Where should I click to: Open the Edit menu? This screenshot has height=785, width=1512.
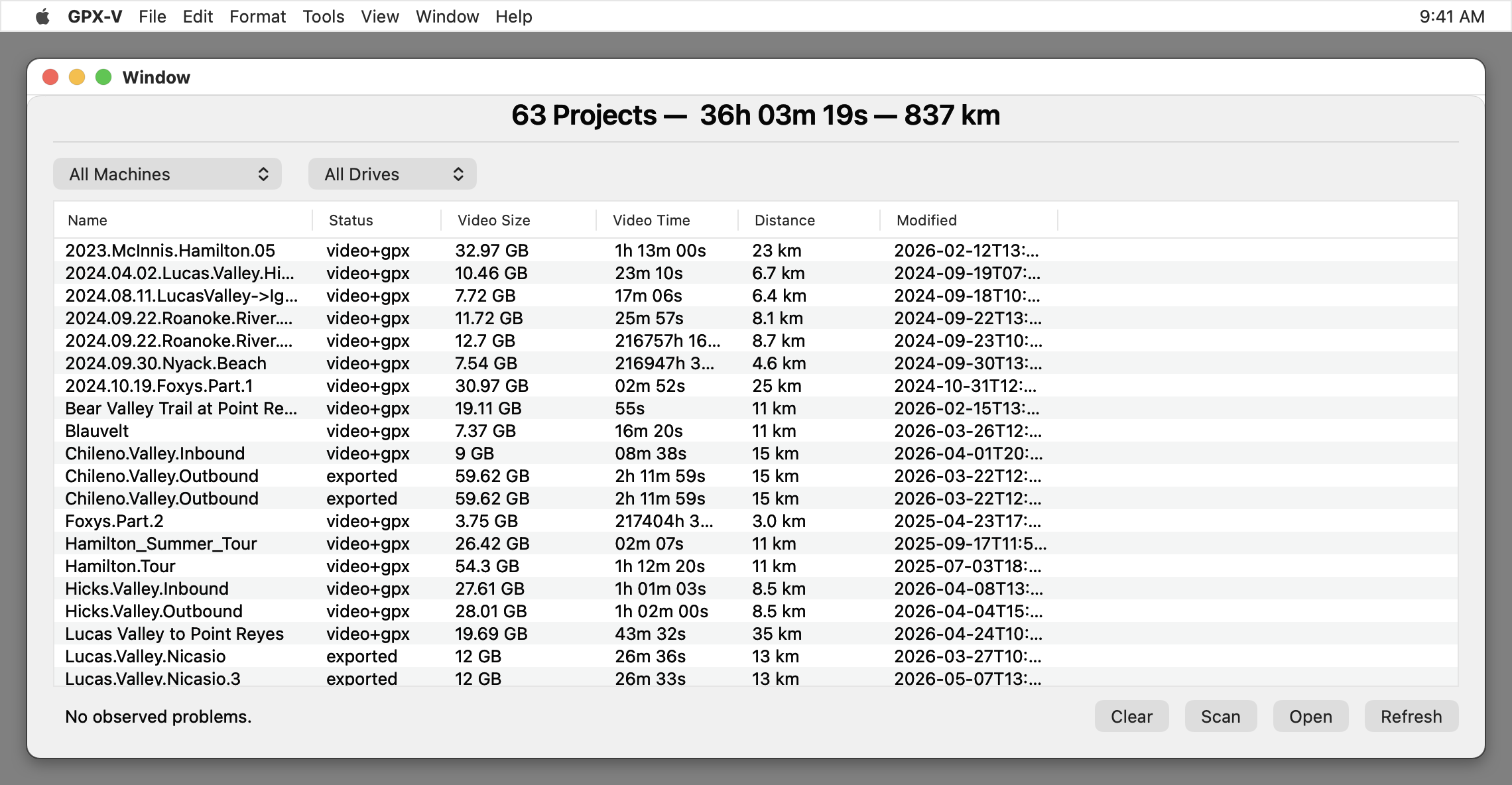pos(198,17)
